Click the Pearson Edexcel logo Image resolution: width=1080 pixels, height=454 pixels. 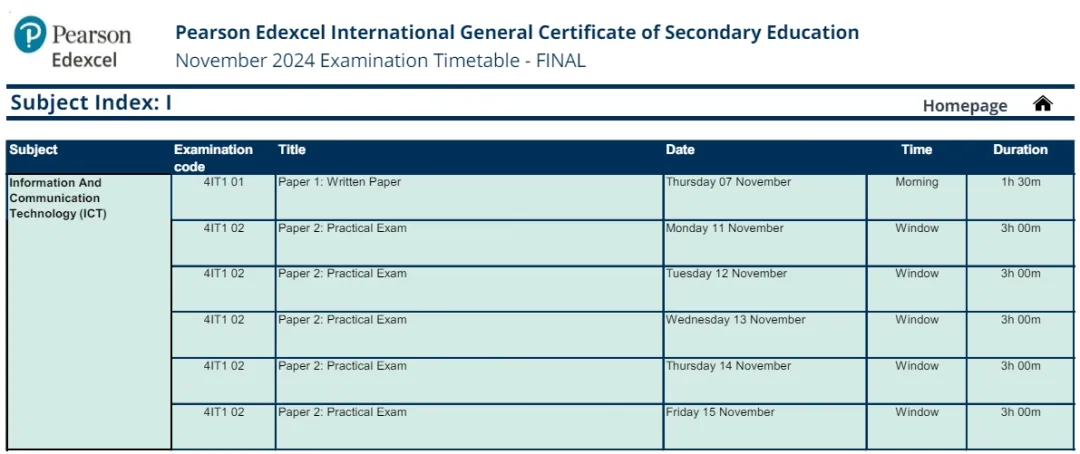[x=72, y=42]
